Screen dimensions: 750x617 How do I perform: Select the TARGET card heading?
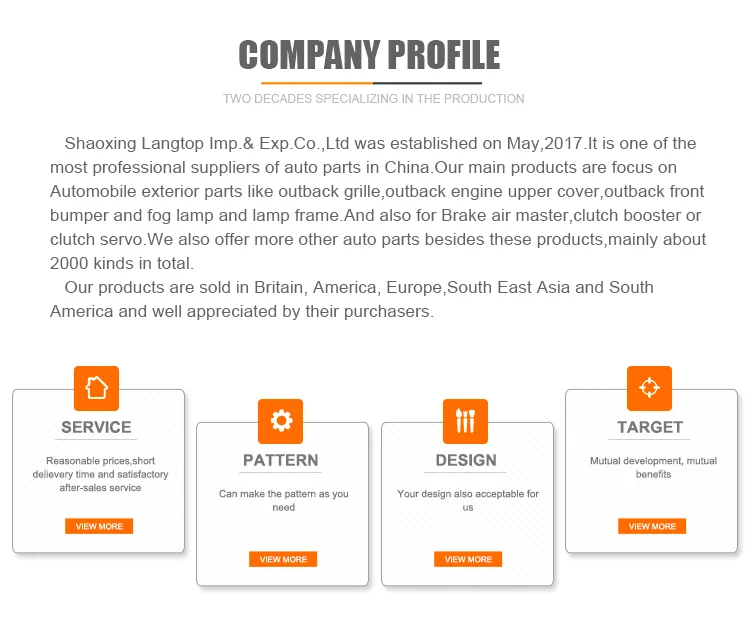(x=650, y=427)
